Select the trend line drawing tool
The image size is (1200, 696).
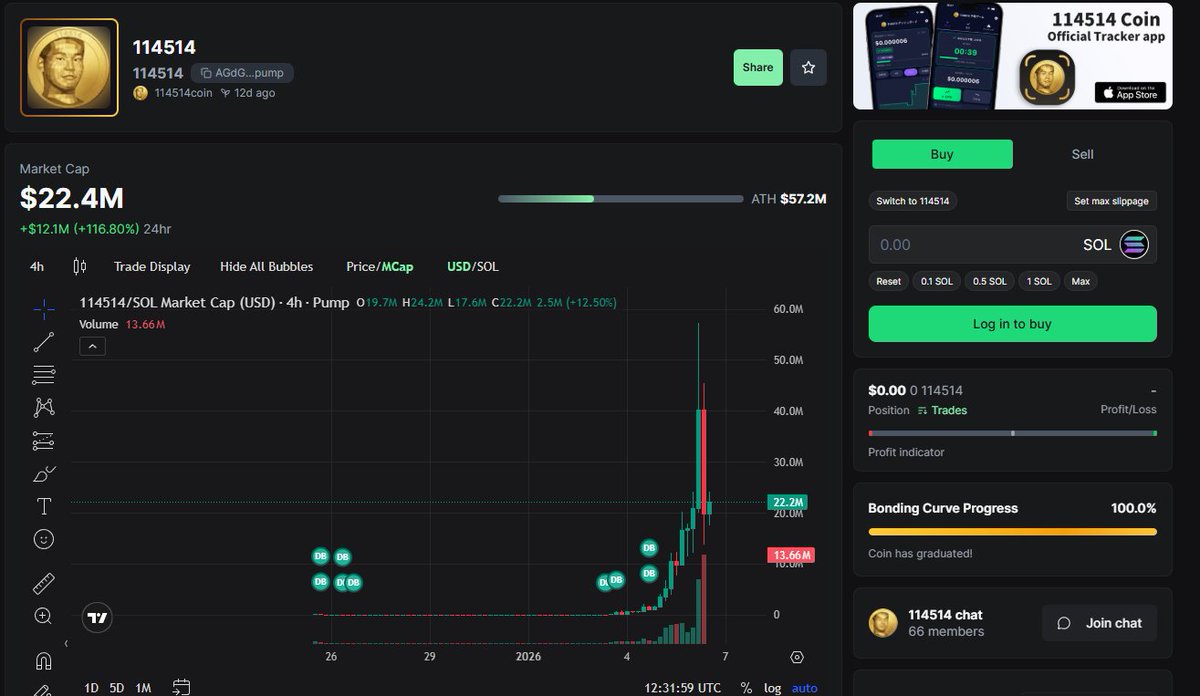click(44, 342)
